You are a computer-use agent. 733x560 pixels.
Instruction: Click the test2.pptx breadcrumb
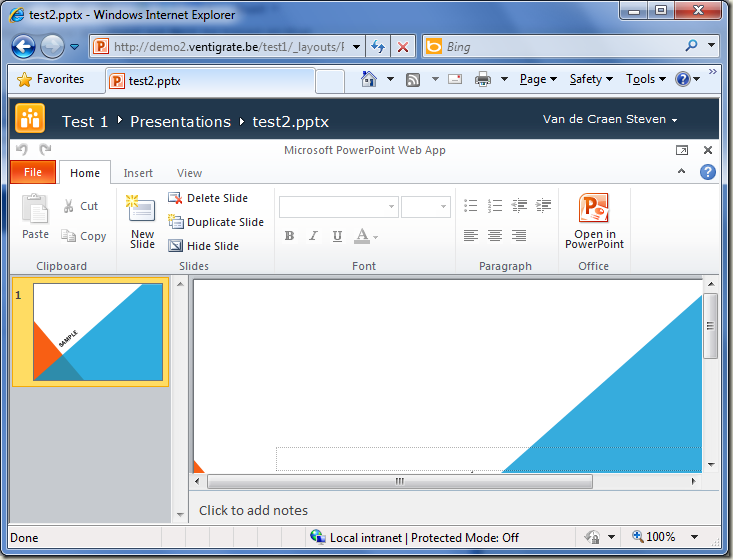[291, 122]
